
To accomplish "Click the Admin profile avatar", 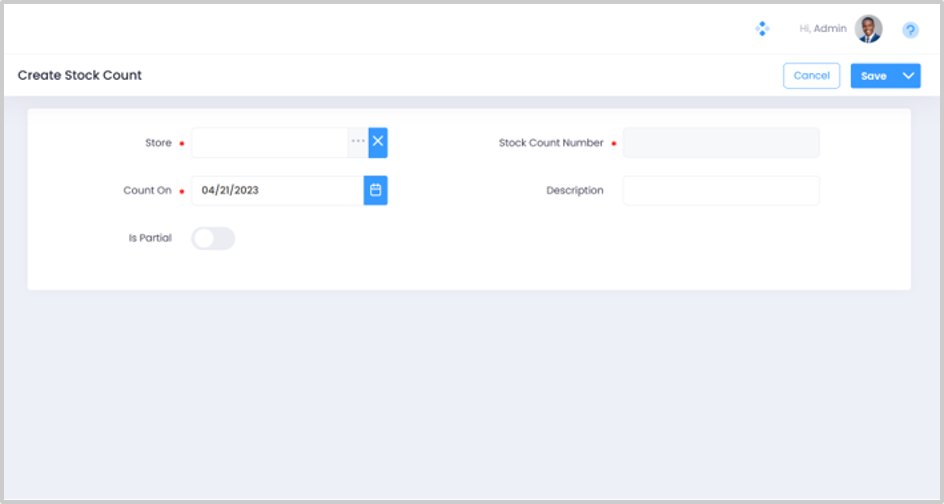I will 868,29.
